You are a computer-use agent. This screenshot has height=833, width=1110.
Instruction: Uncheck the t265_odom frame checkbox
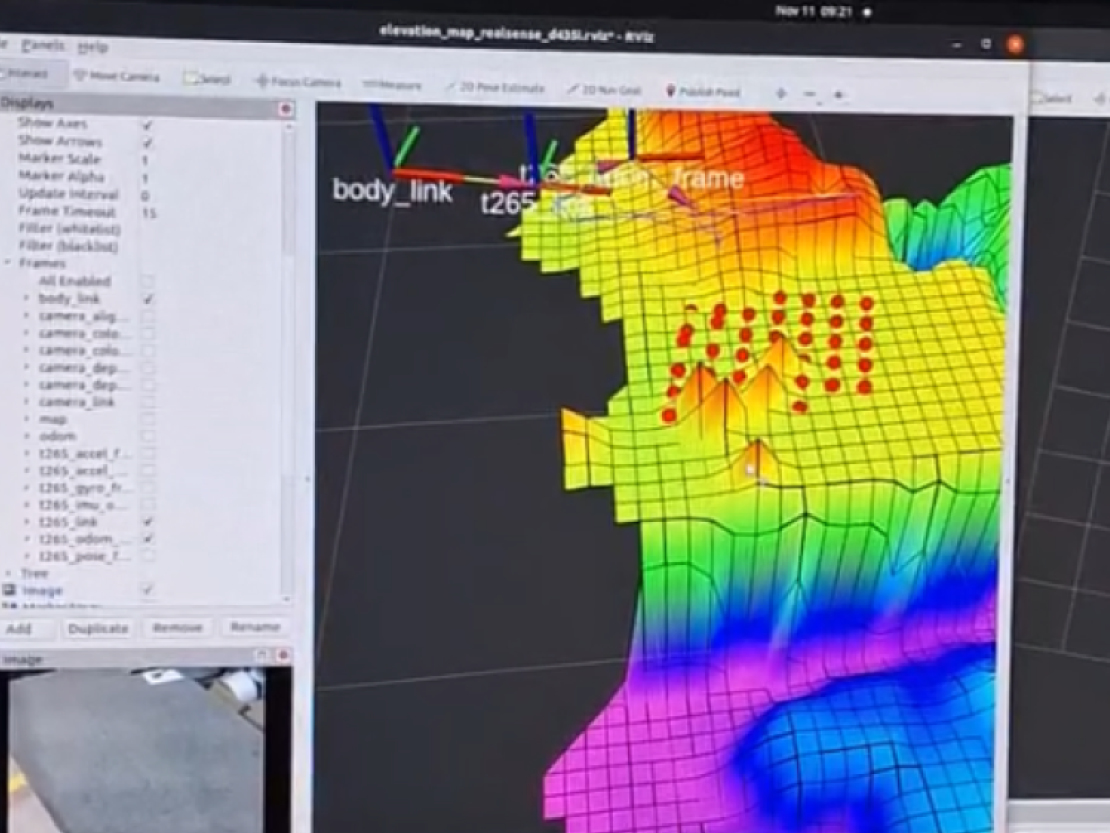pyautogui.click(x=147, y=539)
